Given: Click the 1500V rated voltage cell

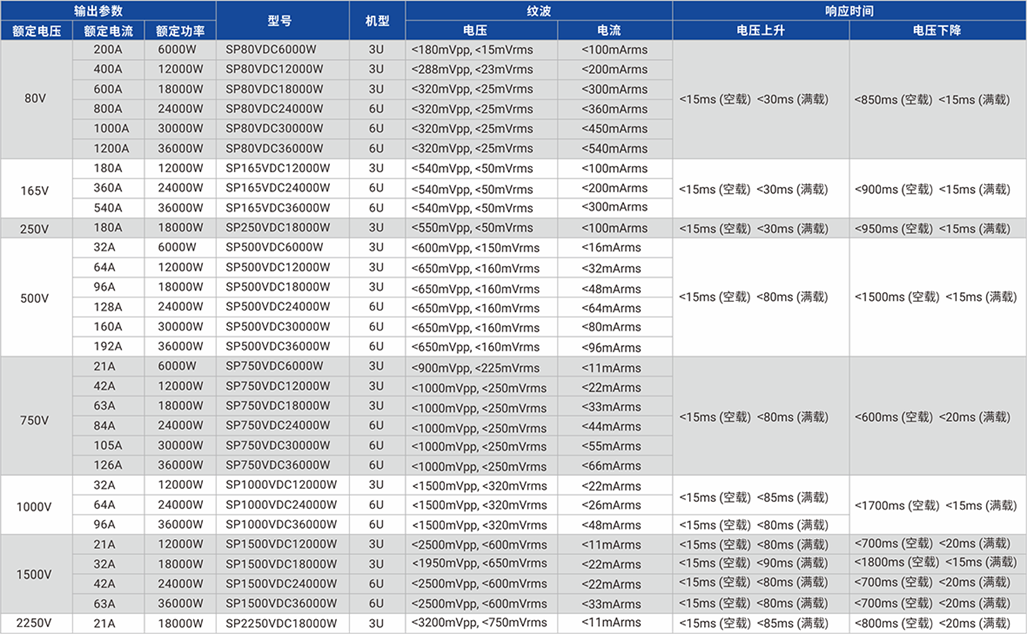Looking at the screenshot, I should (x=35, y=574).
